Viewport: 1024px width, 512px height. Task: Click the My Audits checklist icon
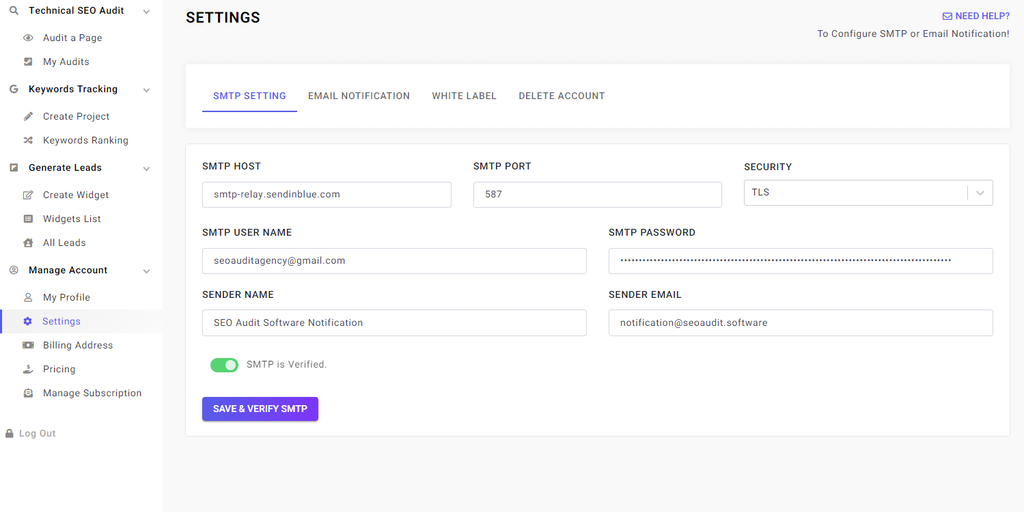pos(28,62)
